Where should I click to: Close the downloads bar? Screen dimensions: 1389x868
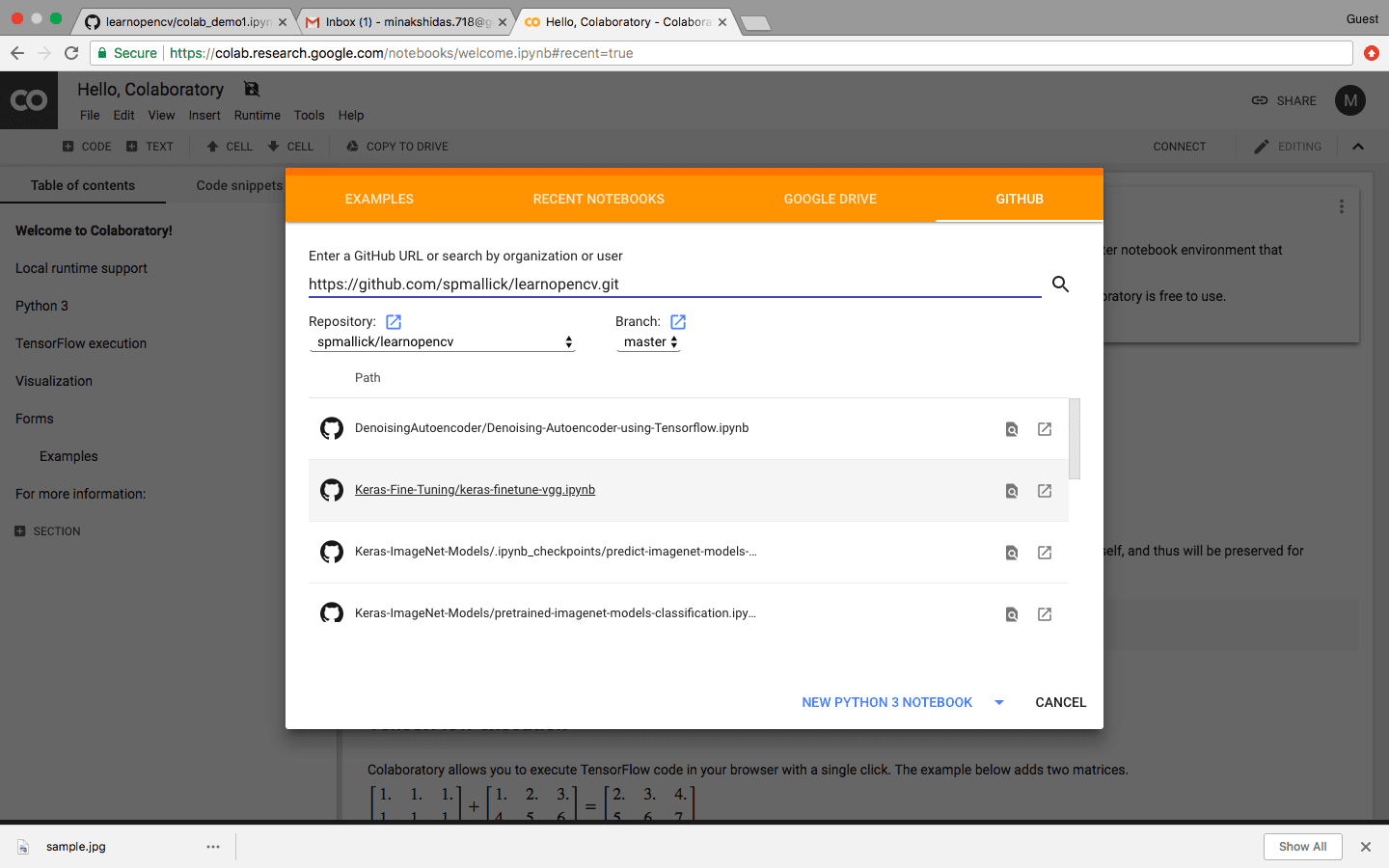click(1365, 847)
